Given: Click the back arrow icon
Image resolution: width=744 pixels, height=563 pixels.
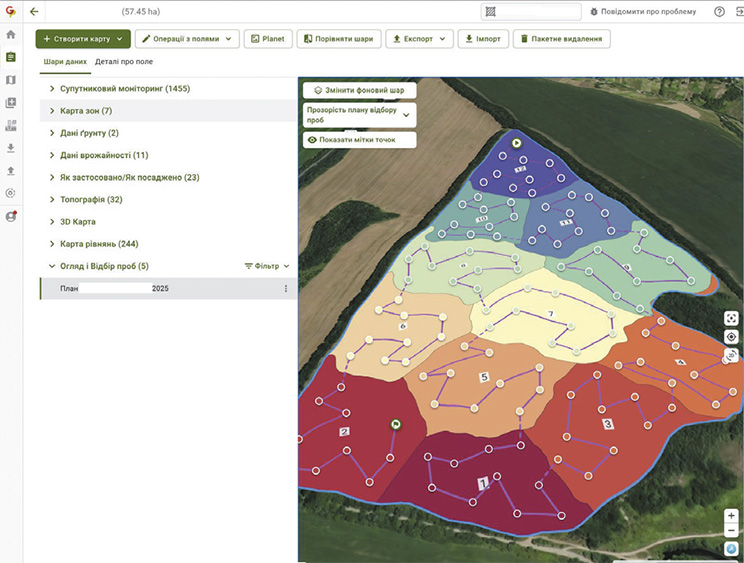Looking at the screenshot, I should [34, 12].
